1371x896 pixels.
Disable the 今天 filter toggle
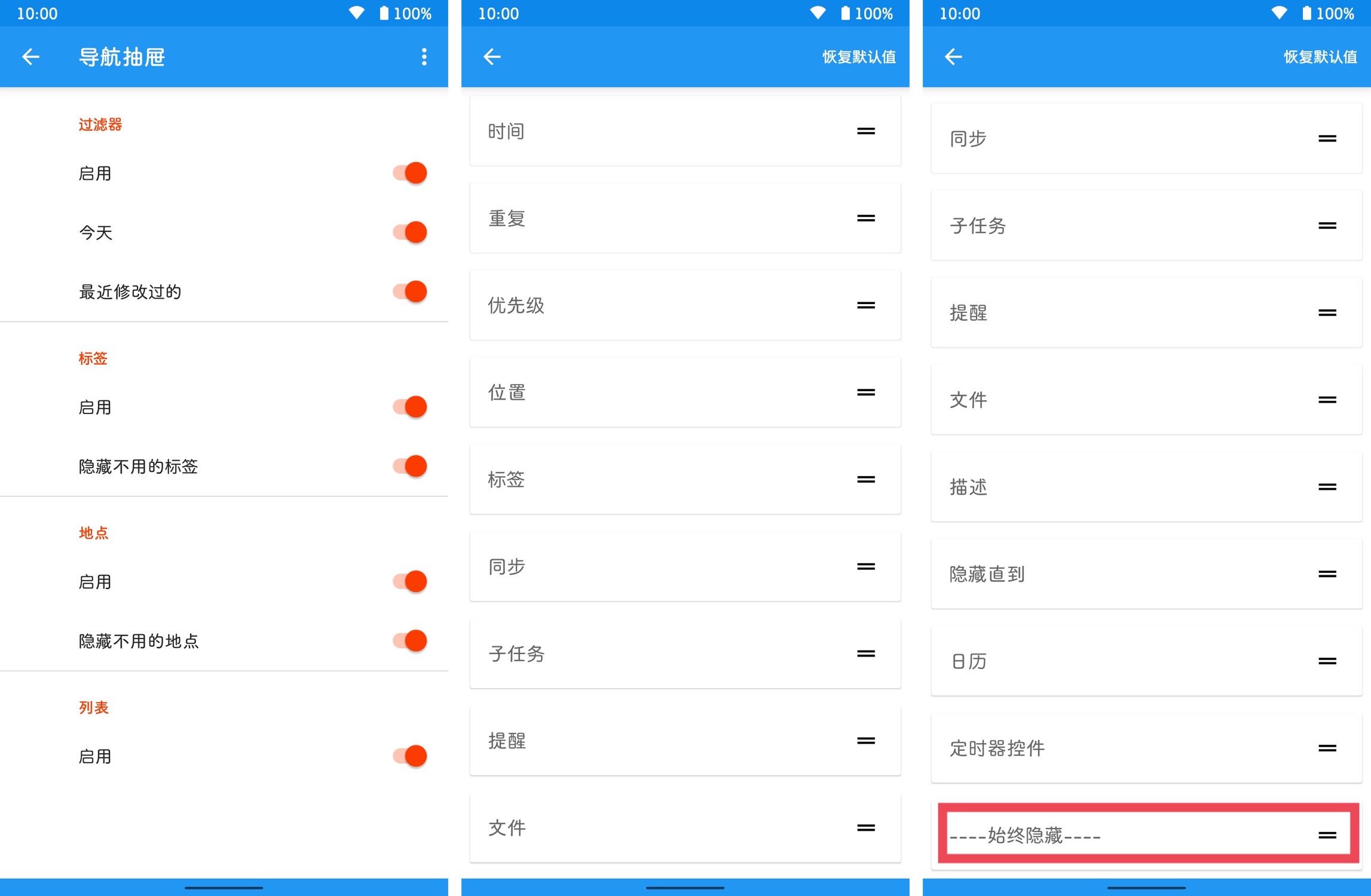coord(410,232)
